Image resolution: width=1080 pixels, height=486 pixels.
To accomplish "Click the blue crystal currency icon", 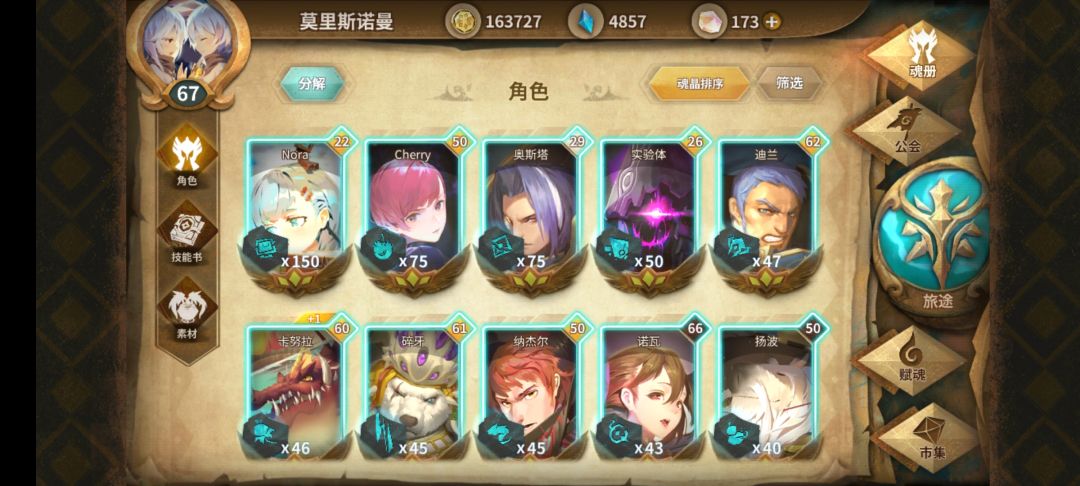I will coord(586,22).
